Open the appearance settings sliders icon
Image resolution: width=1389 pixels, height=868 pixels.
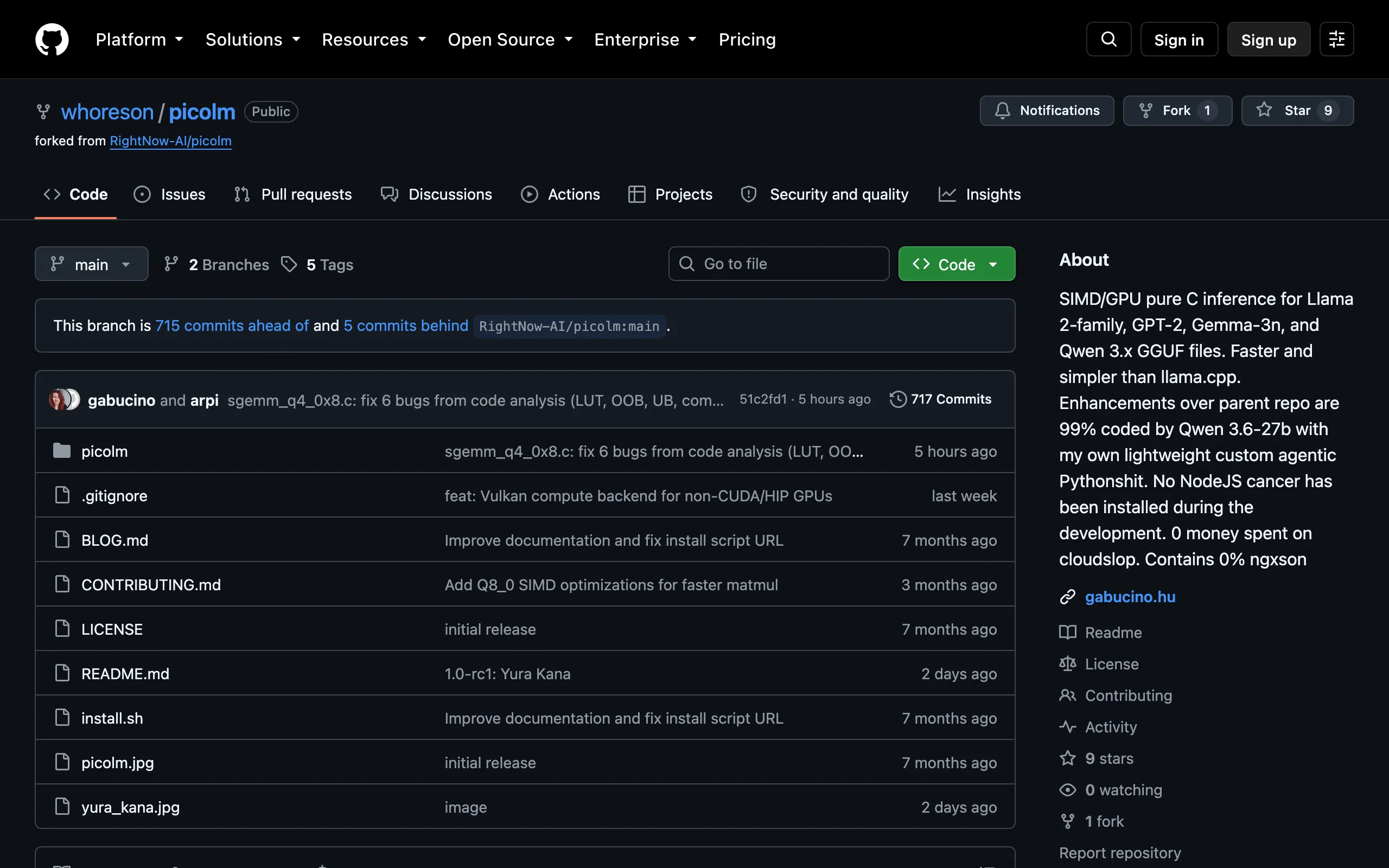[1336, 39]
